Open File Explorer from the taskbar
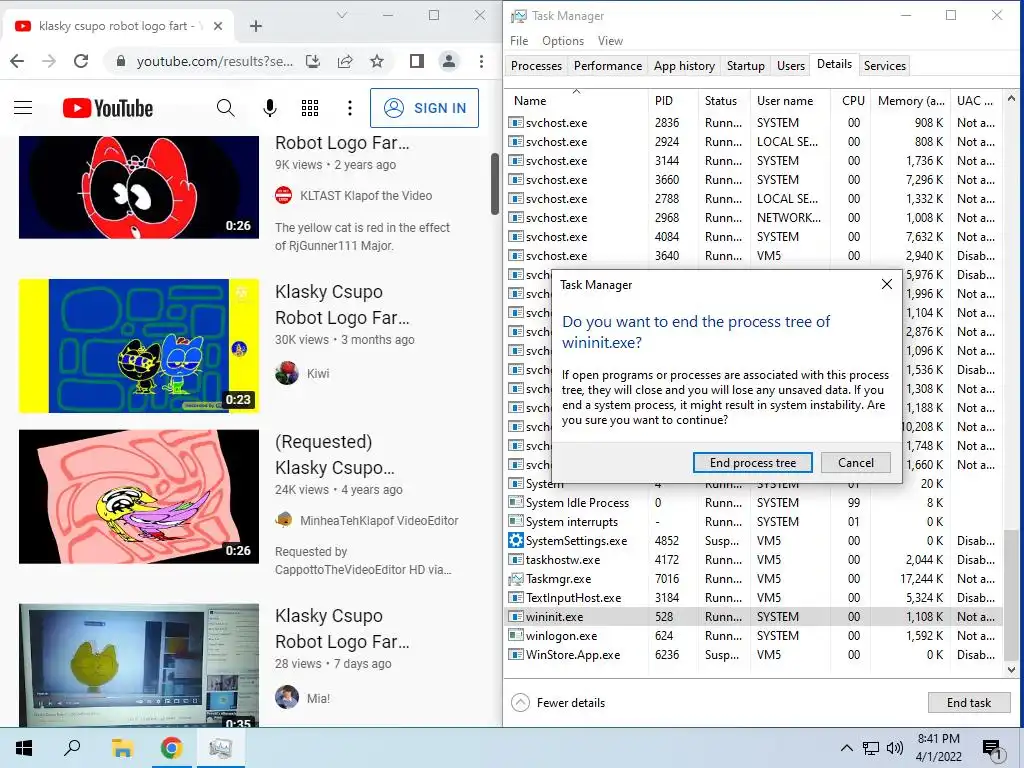Screen dimensions: 1024x768 122,748
